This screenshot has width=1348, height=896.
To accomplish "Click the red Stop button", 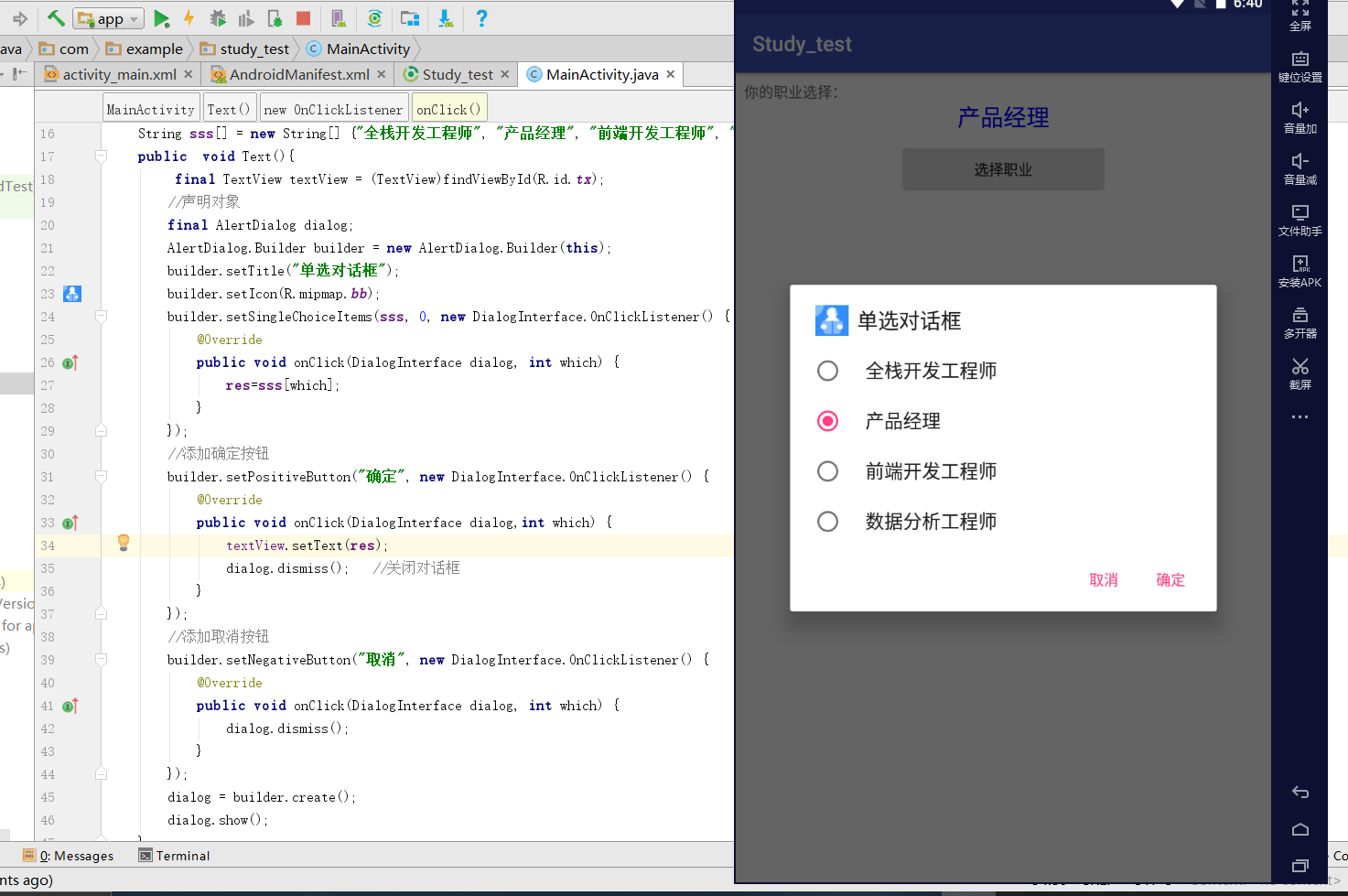I will point(304,18).
